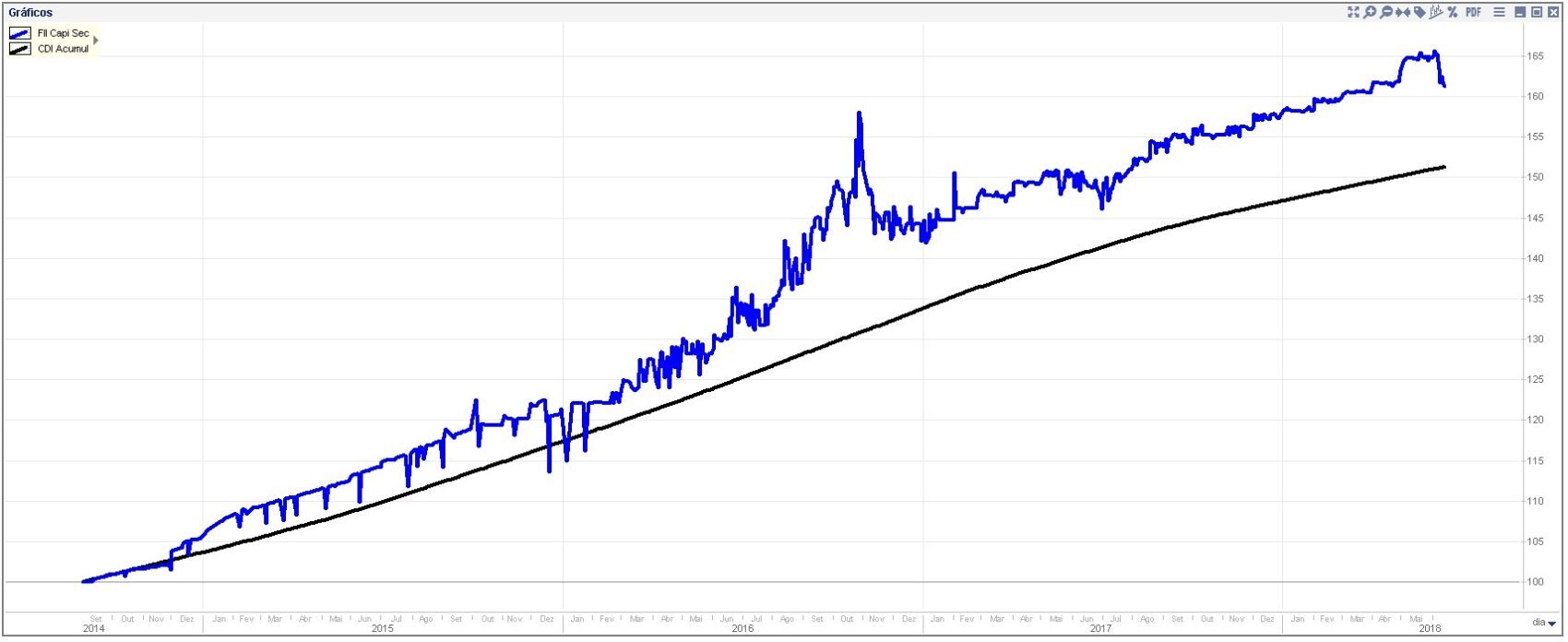Select the CDI Acumul legend label

click(63, 49)
